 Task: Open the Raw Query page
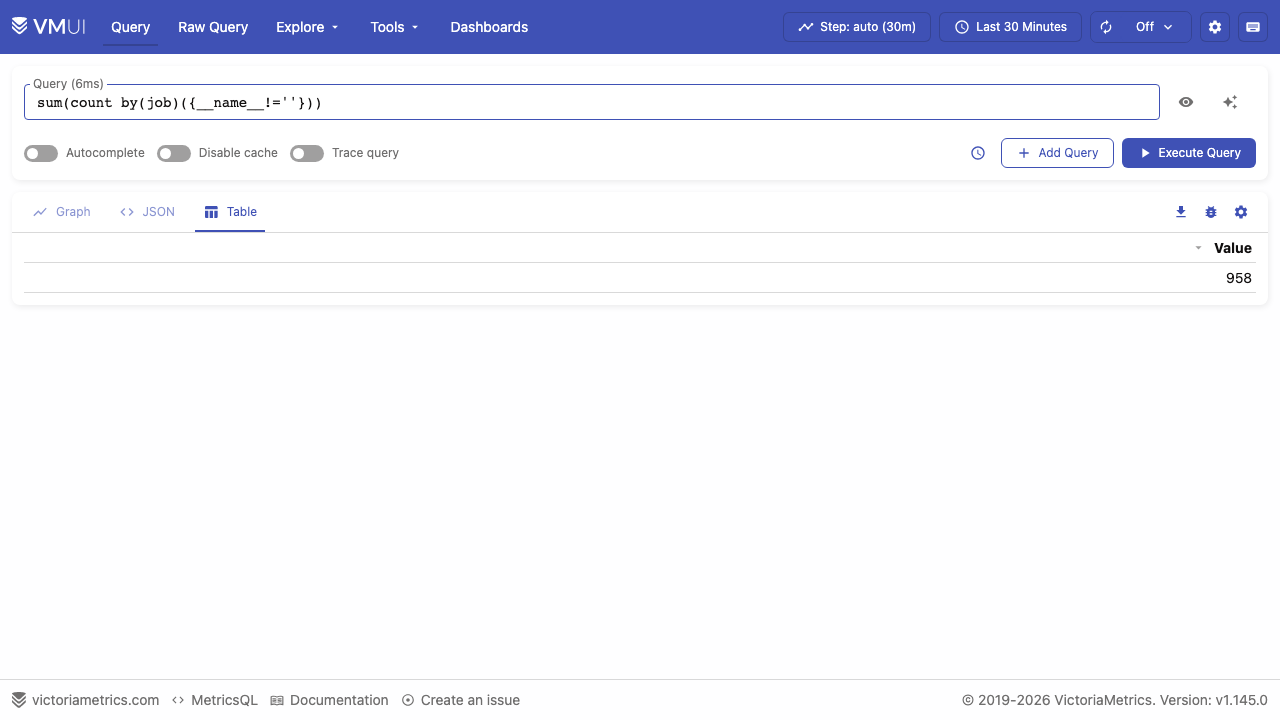tap(213, 27)
